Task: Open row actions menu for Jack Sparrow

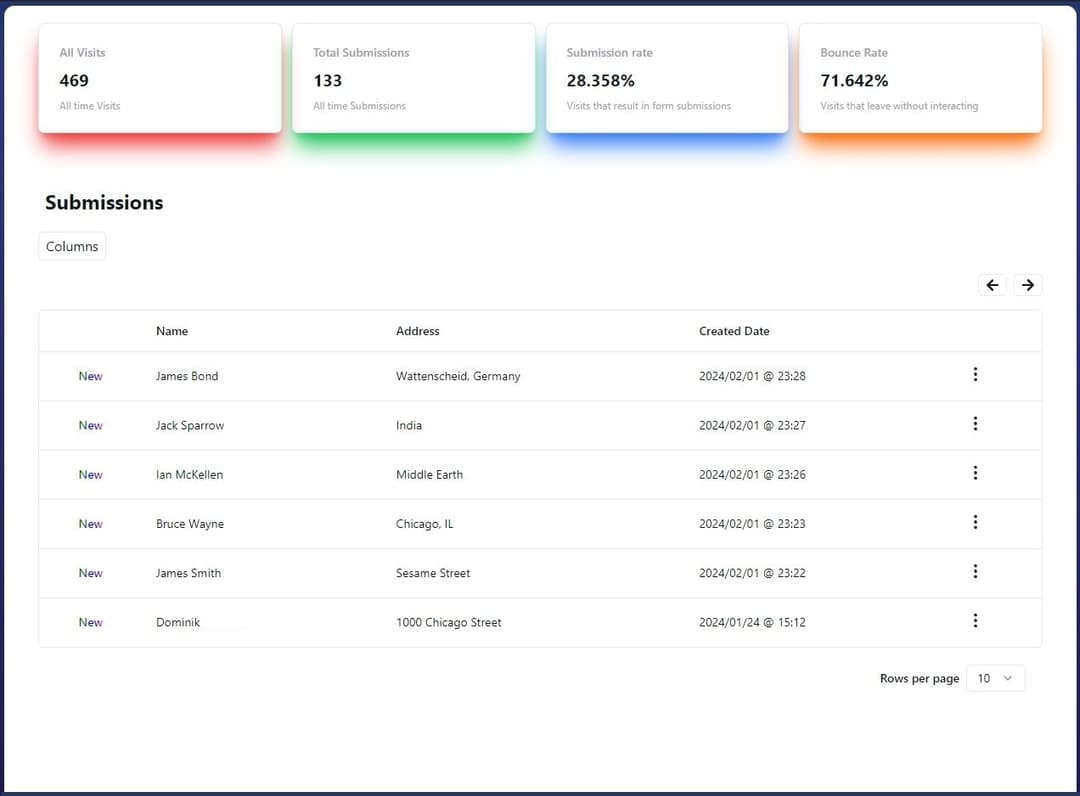Action: [x=975, y=424]
